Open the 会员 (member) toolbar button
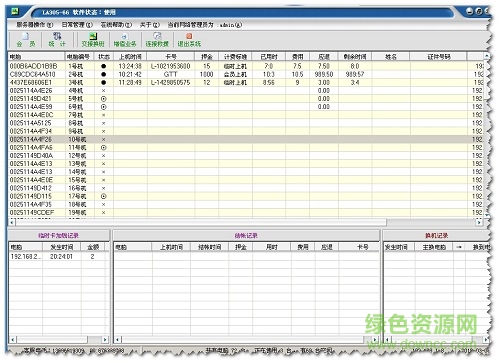The width and height of the screenshot is (500, 363). tap(26, 40)
